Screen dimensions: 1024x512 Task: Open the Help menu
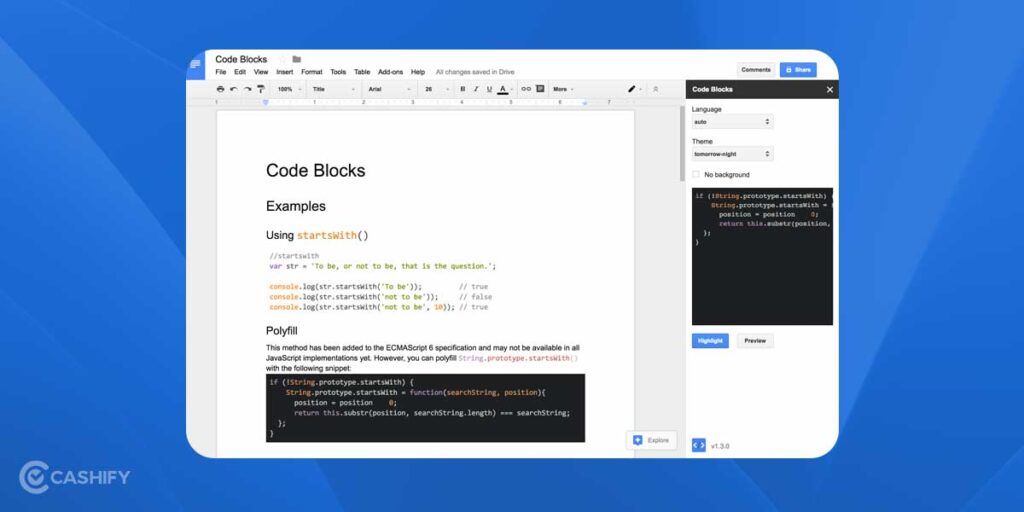click(x=418, y=72)
